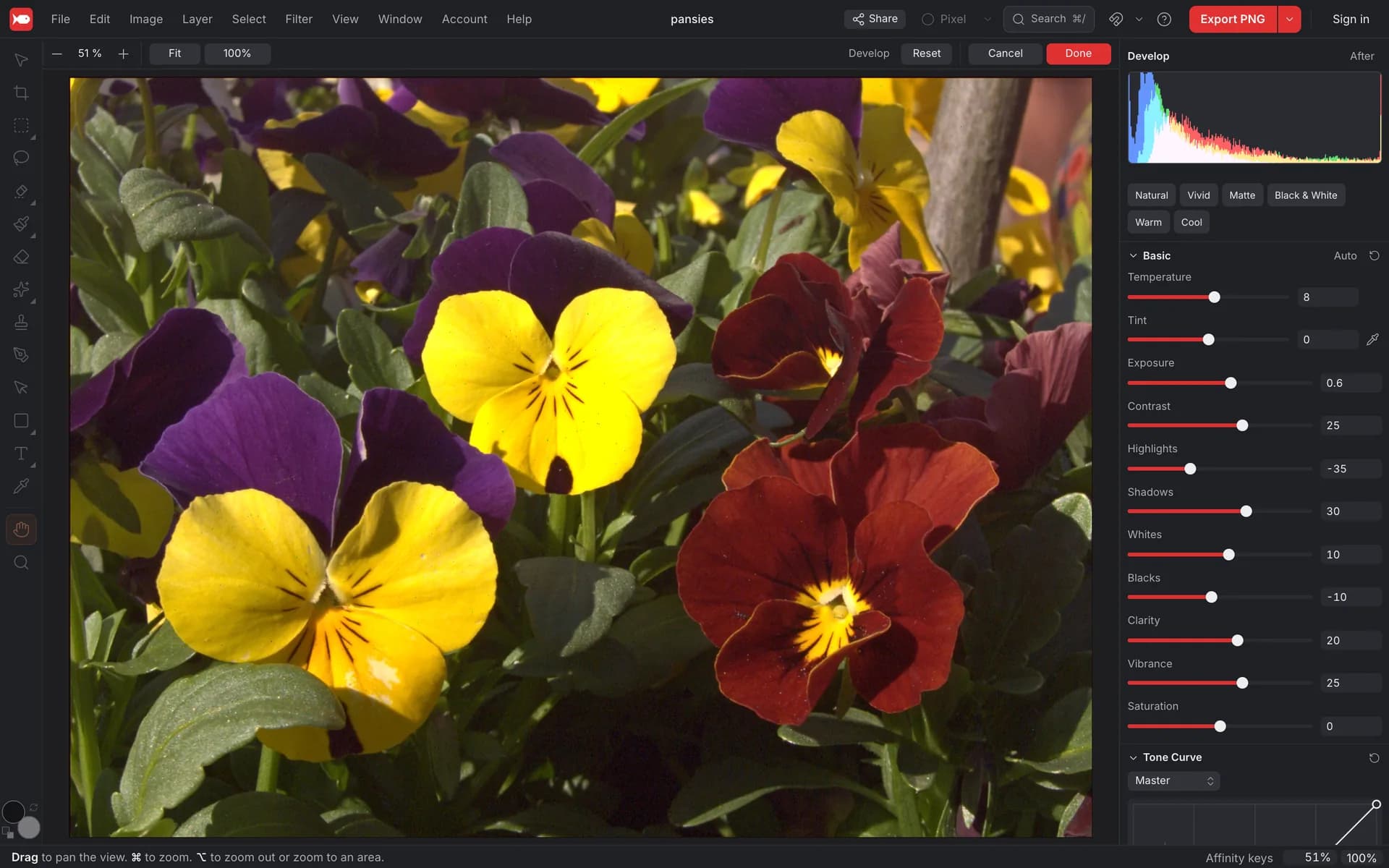Select the Hand pan tool
Viewport: 1389px width, 868px height.
(x=21, y=529)
